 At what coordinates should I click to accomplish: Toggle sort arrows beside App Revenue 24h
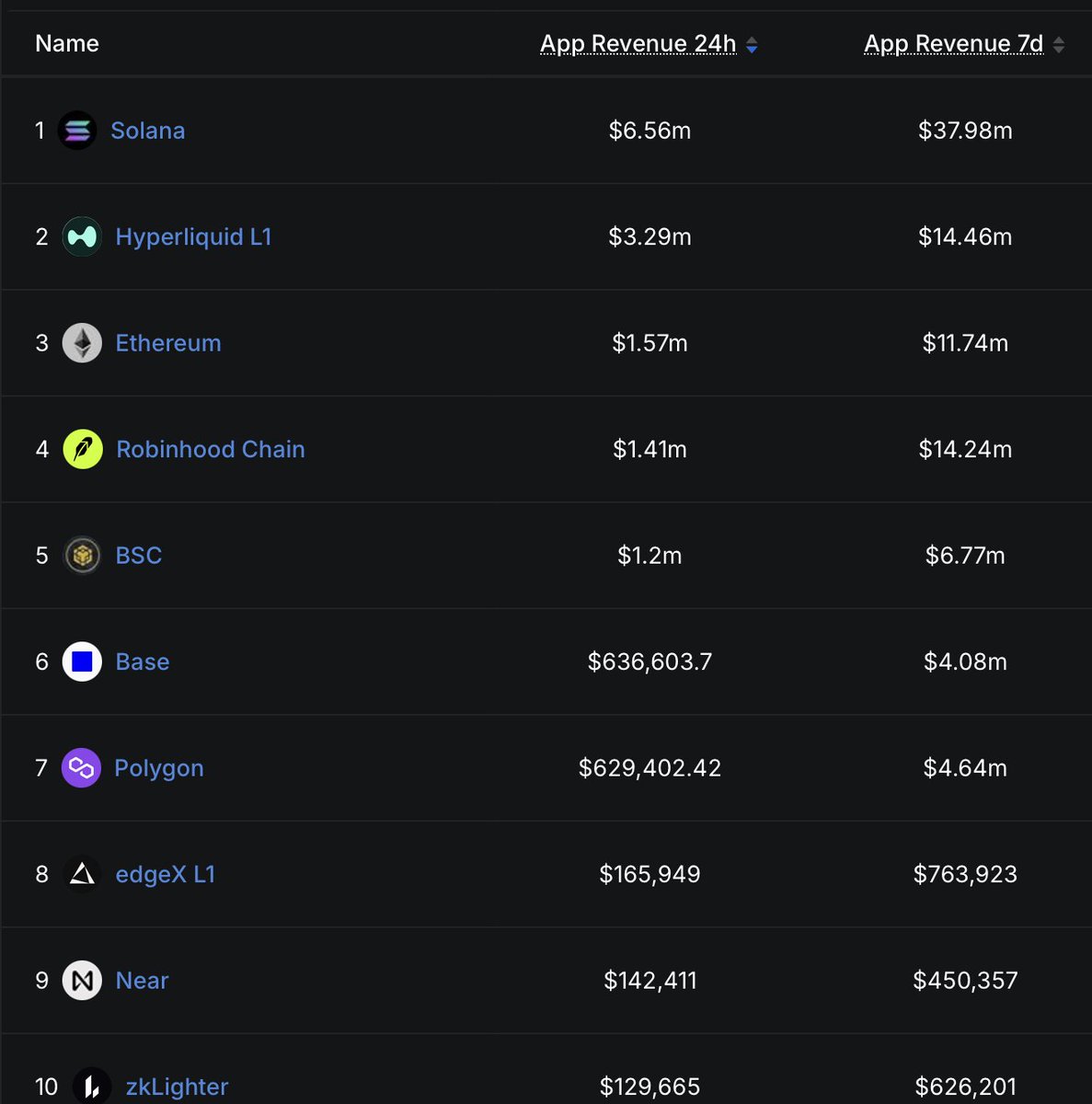coord(752,45)
